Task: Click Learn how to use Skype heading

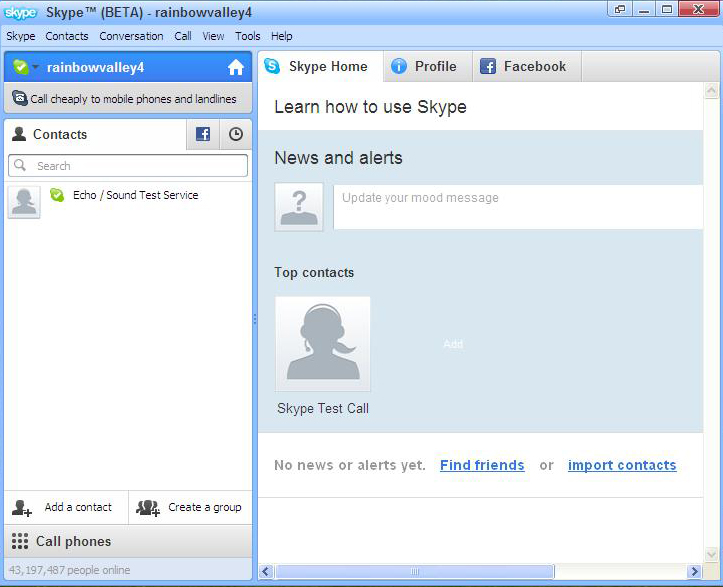Action: point(370,107)
